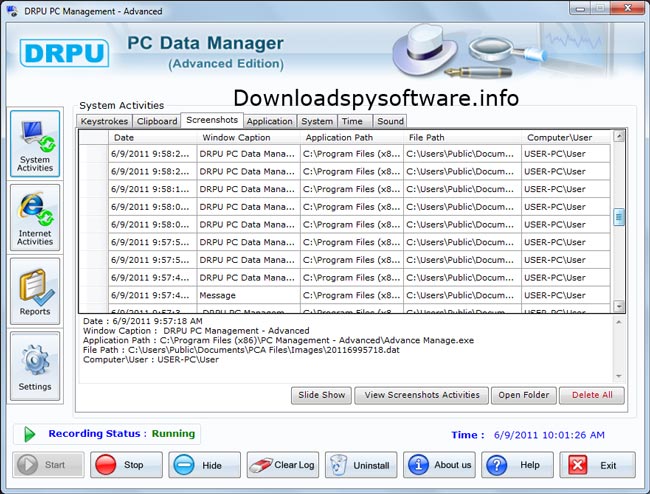Click the 'Running' recording status text
This screenshot has width=650, height=494.
pyautogui.click(x=173, y=433)
